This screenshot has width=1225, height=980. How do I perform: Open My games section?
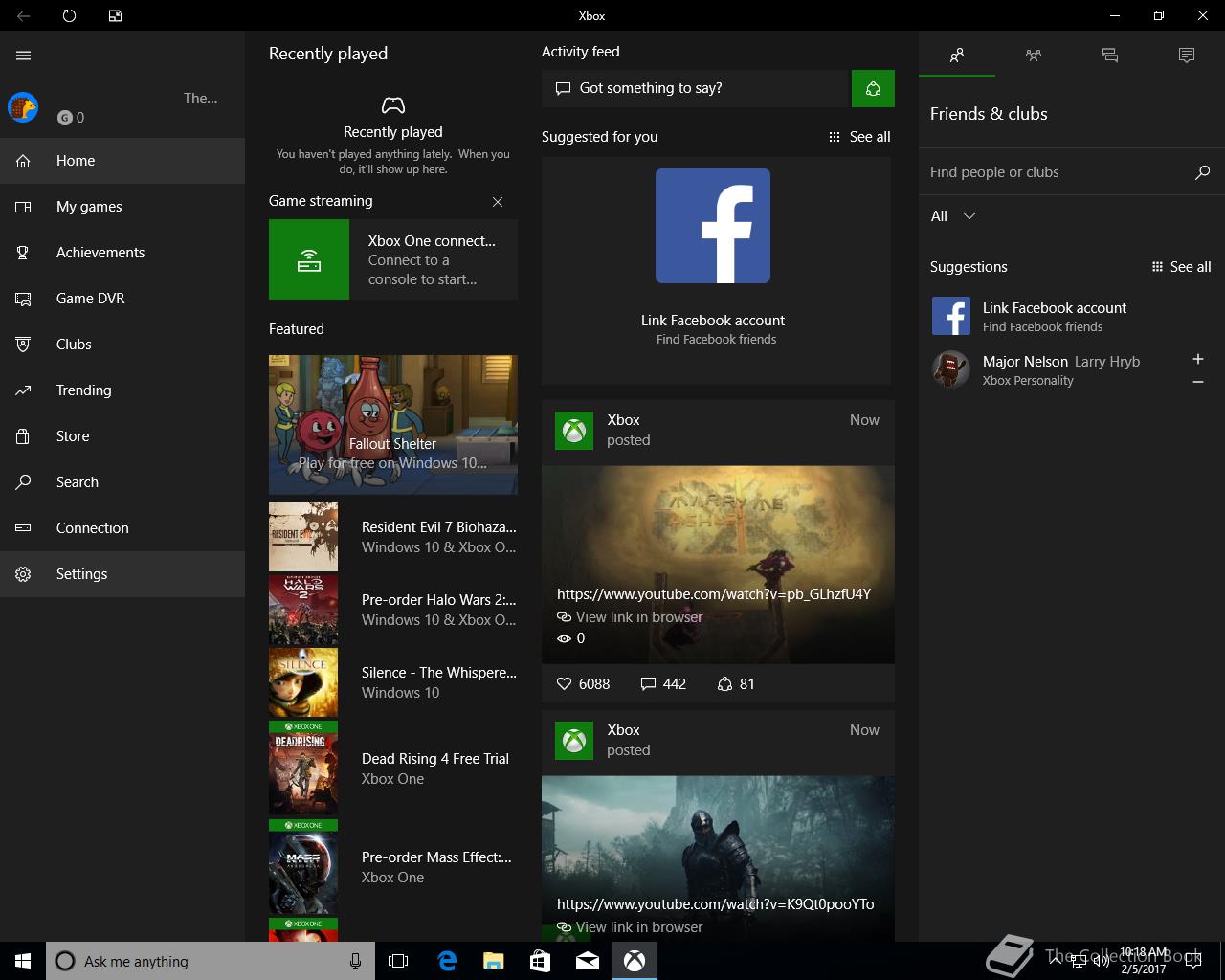coord(122,207)
